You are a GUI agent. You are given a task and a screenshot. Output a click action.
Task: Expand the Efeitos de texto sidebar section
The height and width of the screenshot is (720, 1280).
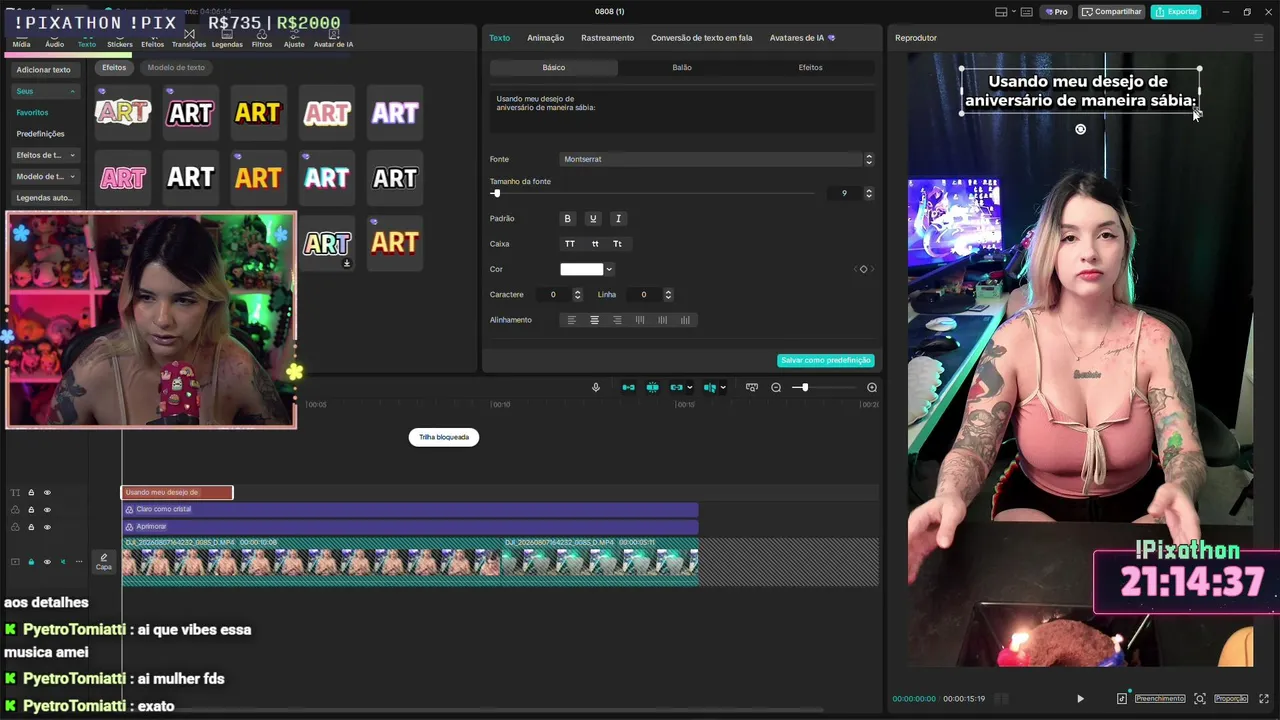[45, 155]
